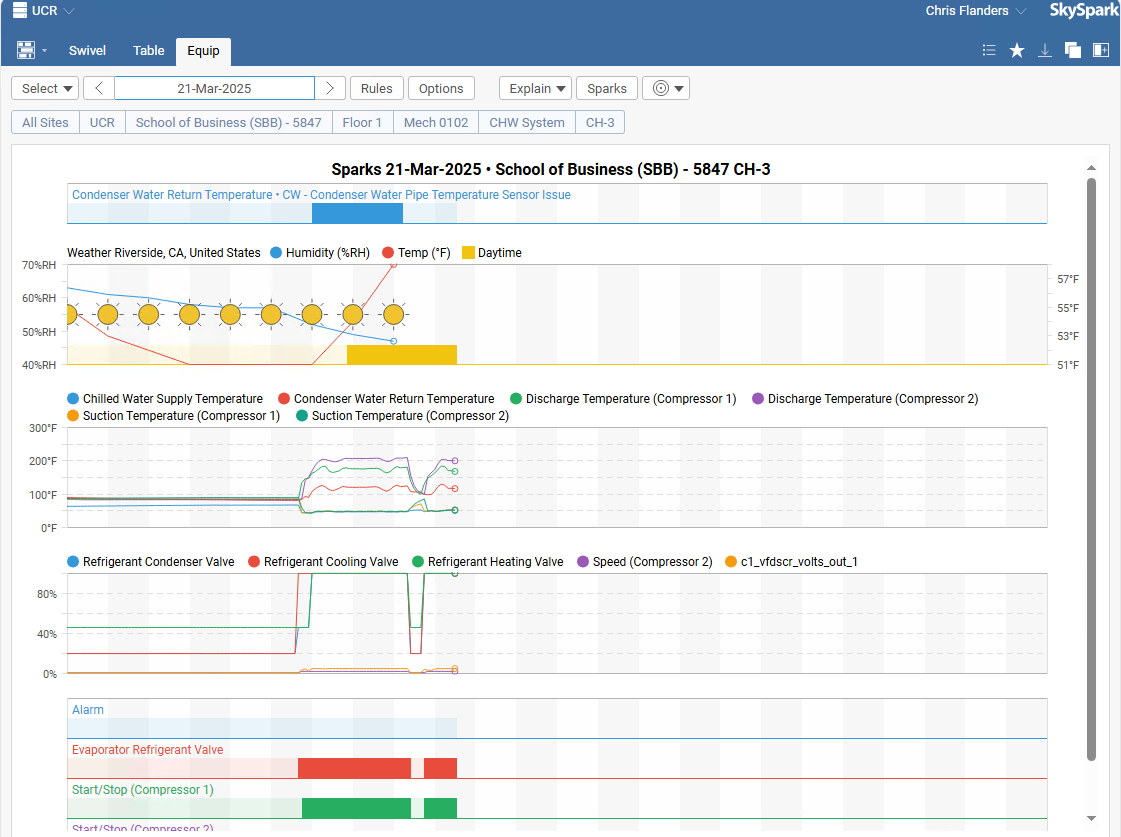The height and width of the screenshot is (837, 1121).
Task: Click the yellow Daytime legend swatch
Action: tap(469, 253)
